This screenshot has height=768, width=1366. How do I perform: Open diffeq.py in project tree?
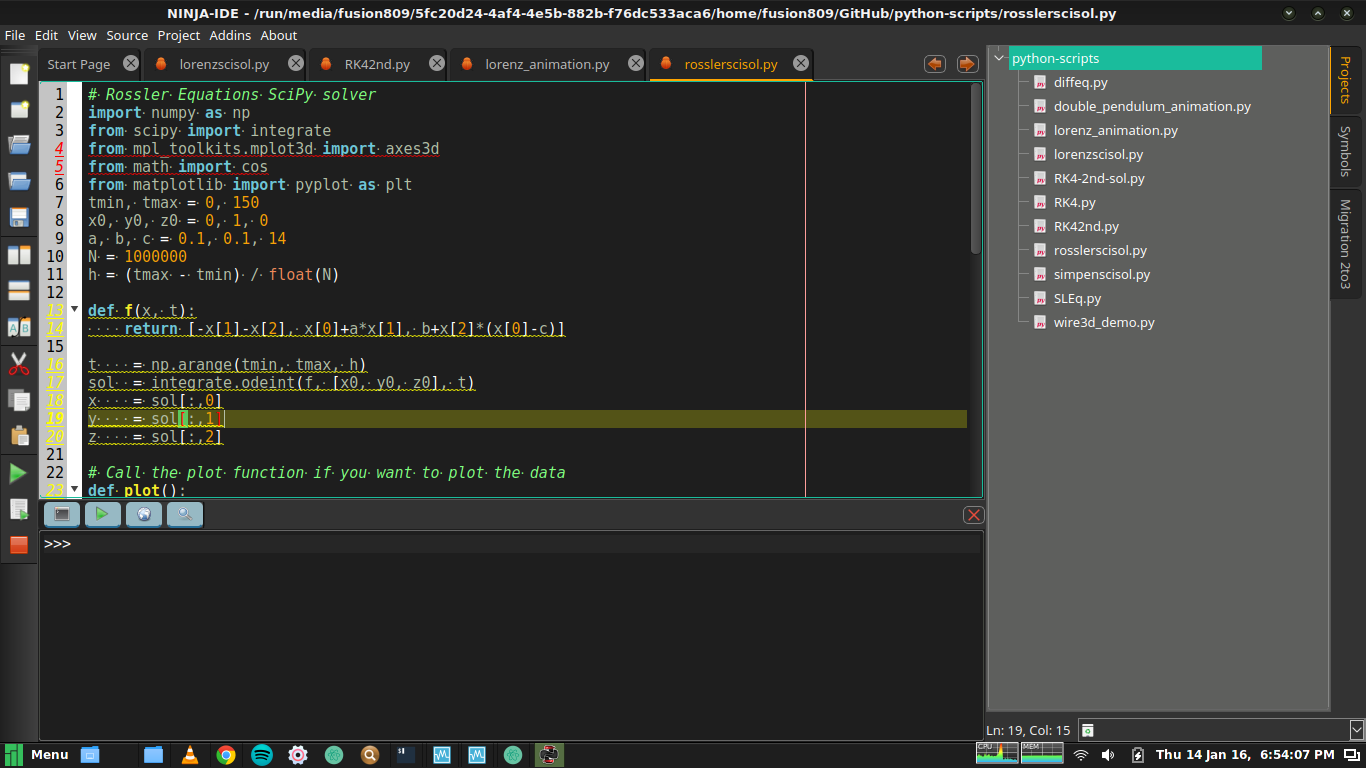pos(1080,83)
